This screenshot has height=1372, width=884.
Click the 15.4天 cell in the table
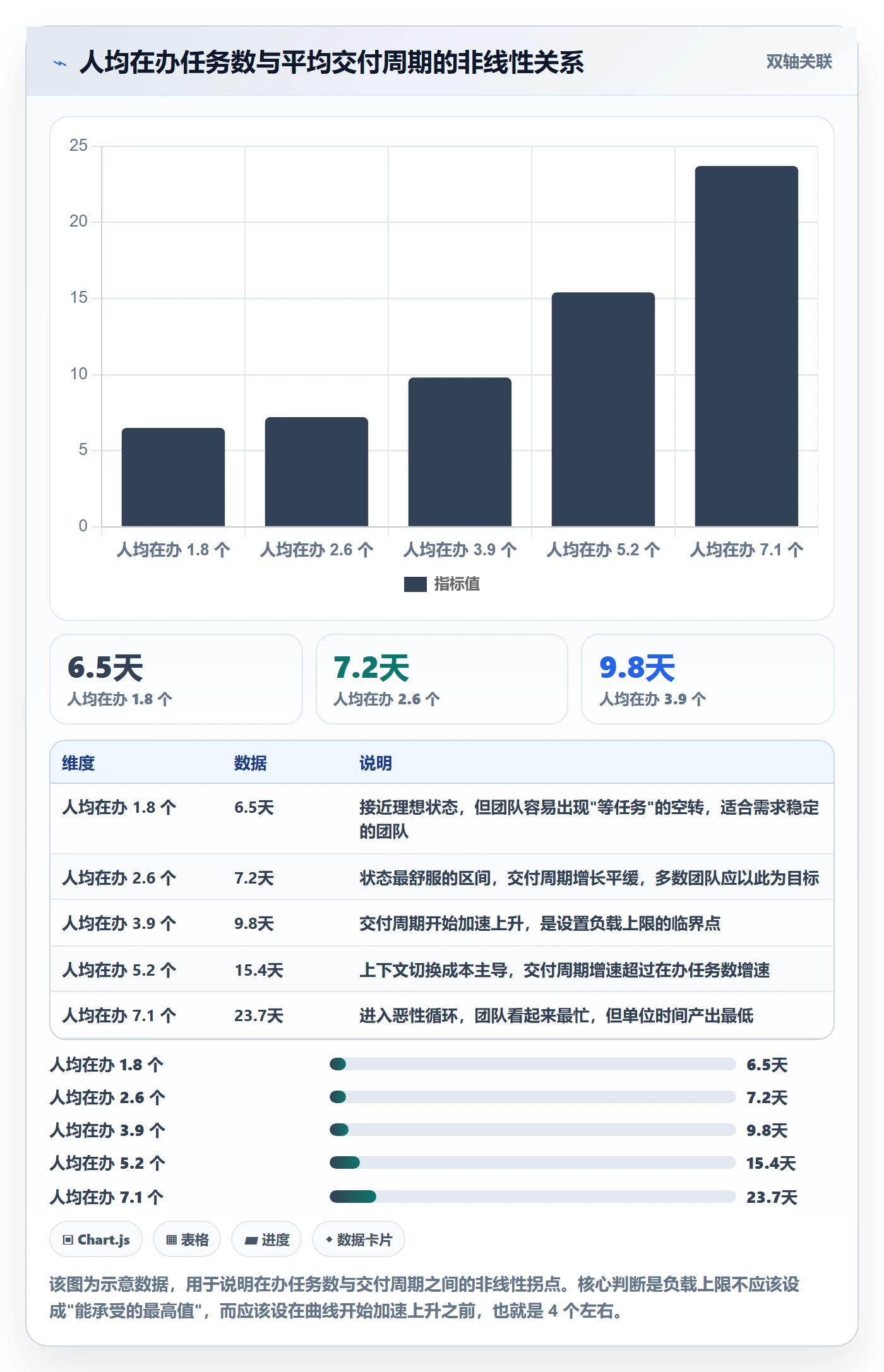coord(259,970)
